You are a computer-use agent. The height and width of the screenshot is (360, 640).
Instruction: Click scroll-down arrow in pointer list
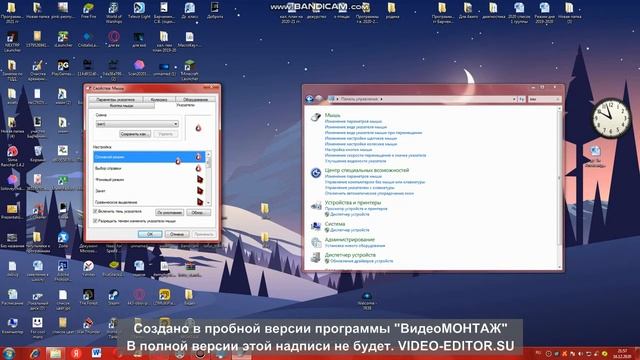click(x=209, y=203)
